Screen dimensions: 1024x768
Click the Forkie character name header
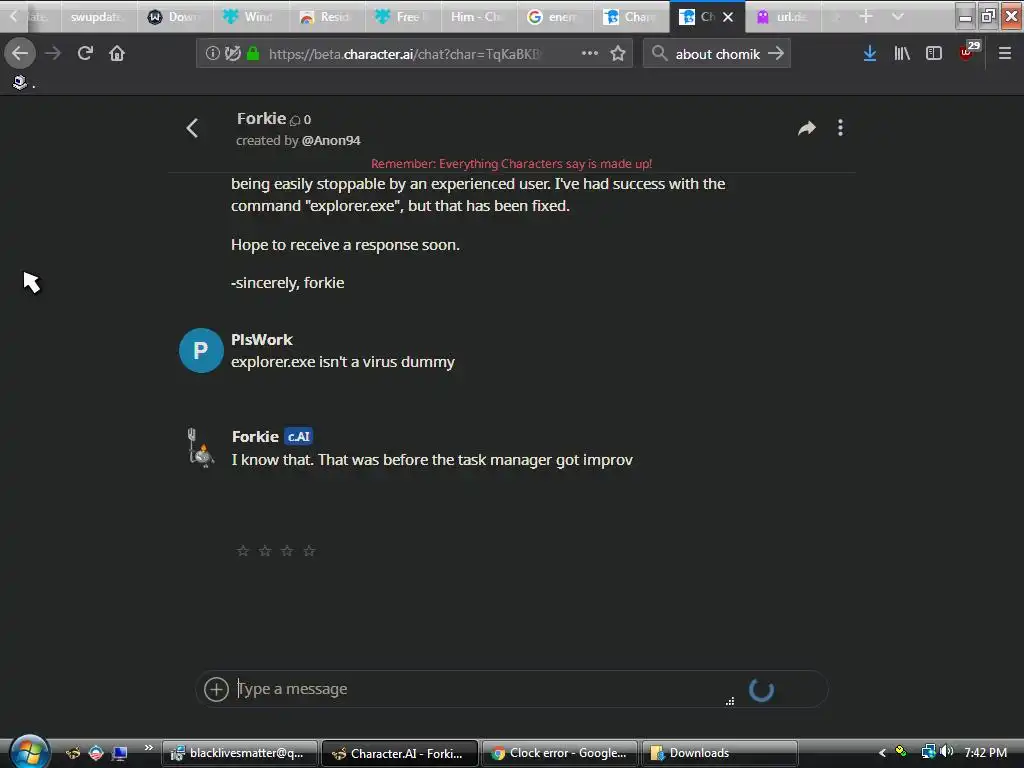(261, 119)
